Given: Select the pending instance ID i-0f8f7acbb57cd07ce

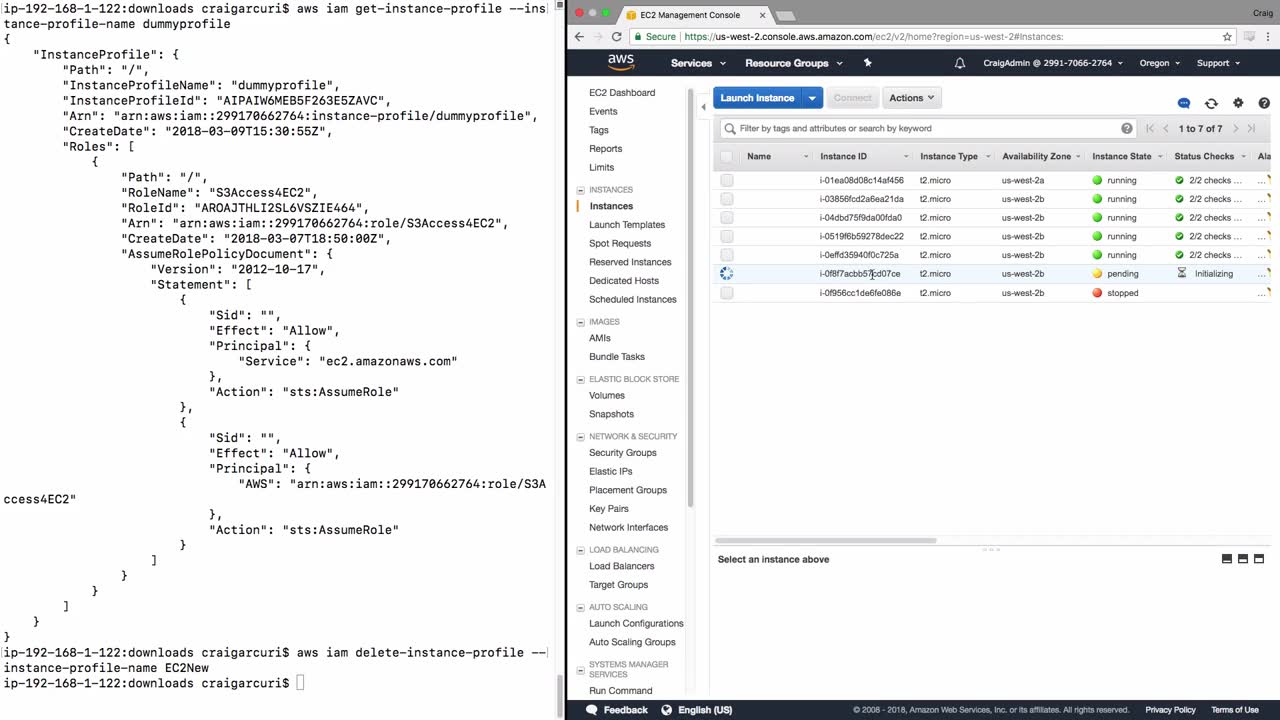Looking at the screenshot, I should (x=860, y=274).
